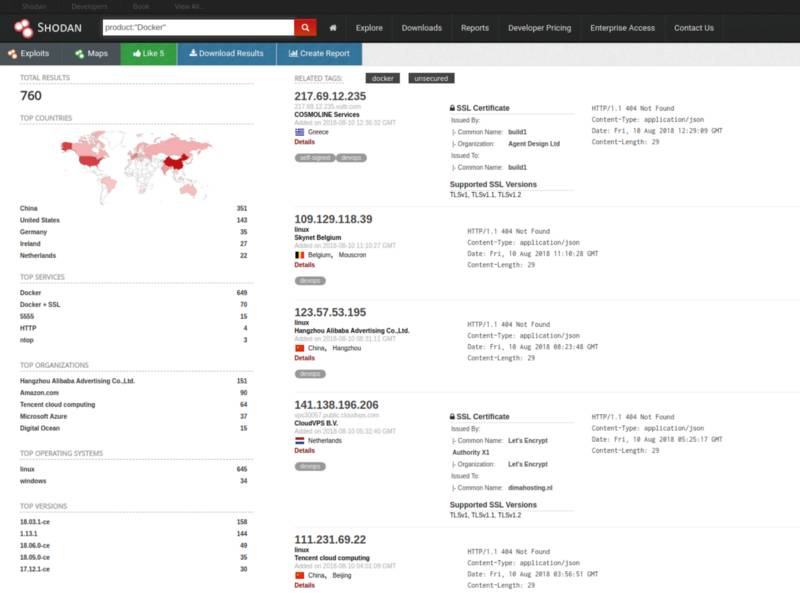Viewport: 800px width, 593px height.
Task: Click the COSMOLINE Services organization
Action: [x=327, y=115]
